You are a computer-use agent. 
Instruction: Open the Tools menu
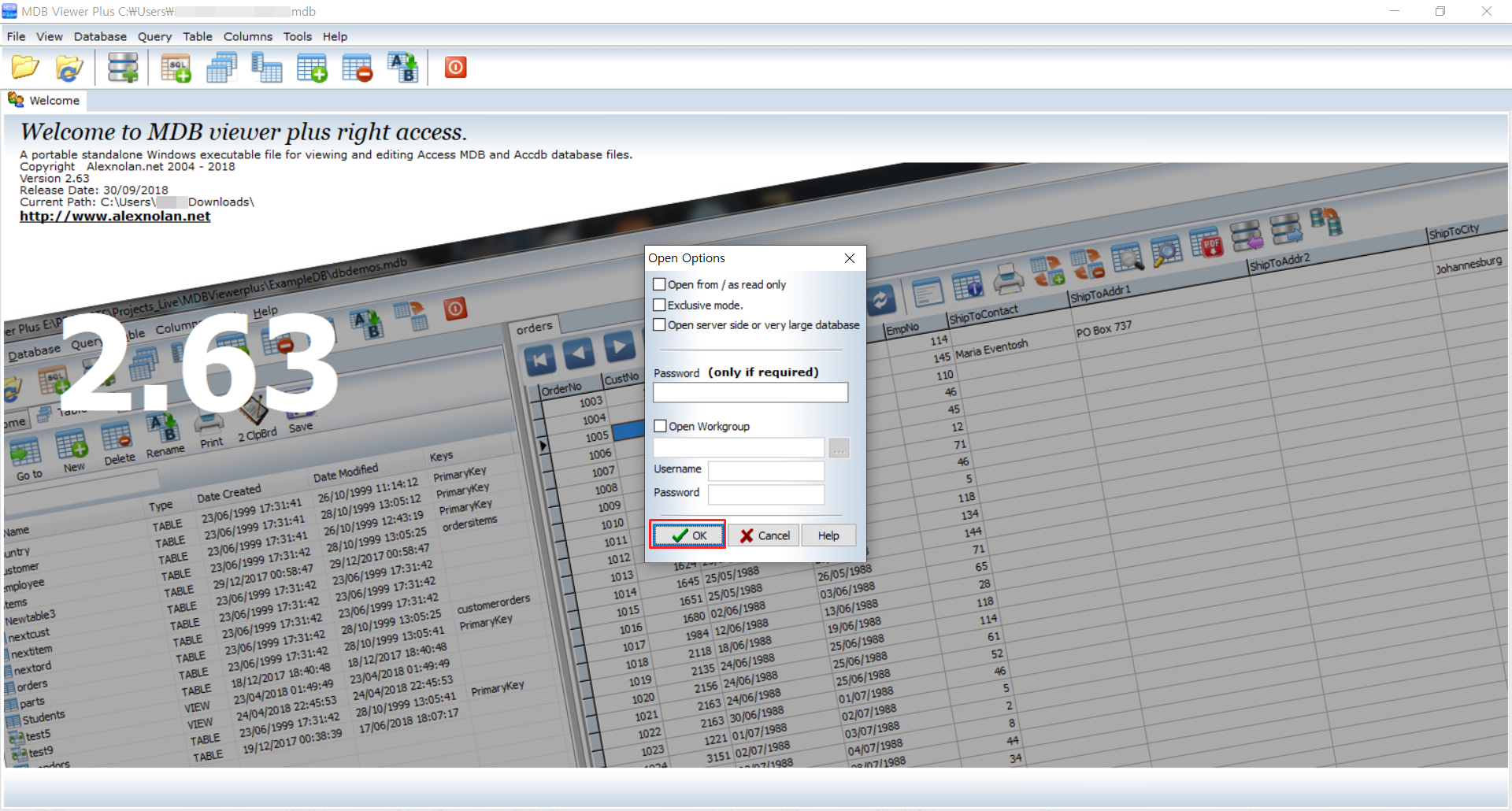tap(298, 36)
